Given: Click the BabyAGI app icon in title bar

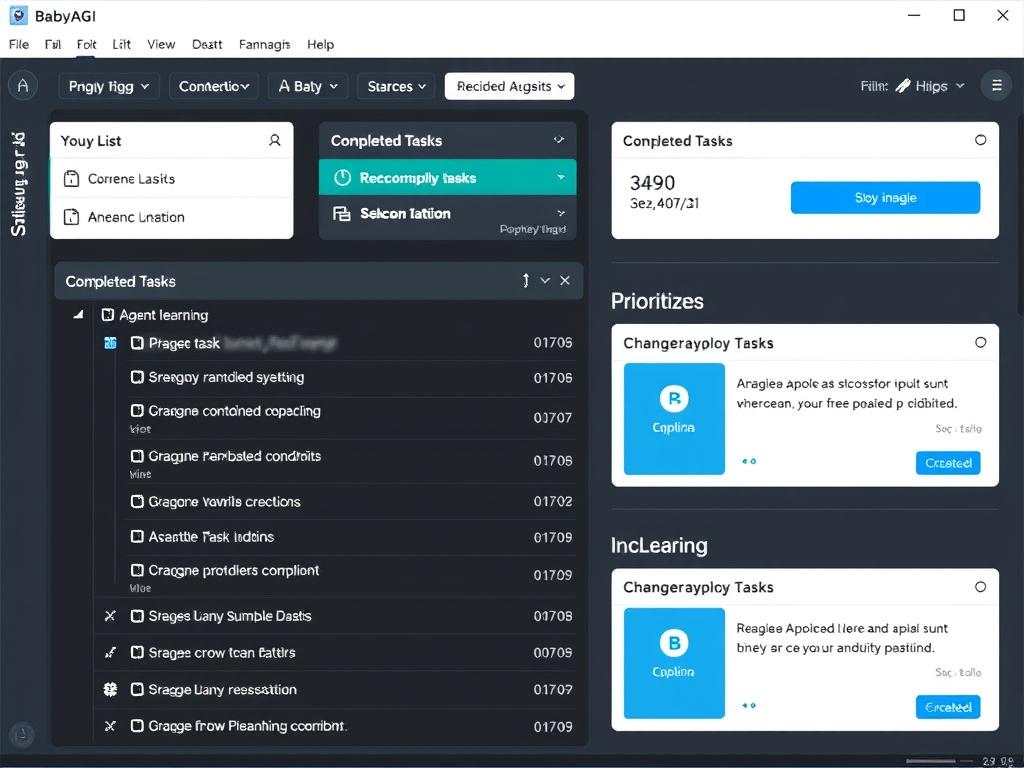Looking at the screenshot, I should [x=18, y=16].
